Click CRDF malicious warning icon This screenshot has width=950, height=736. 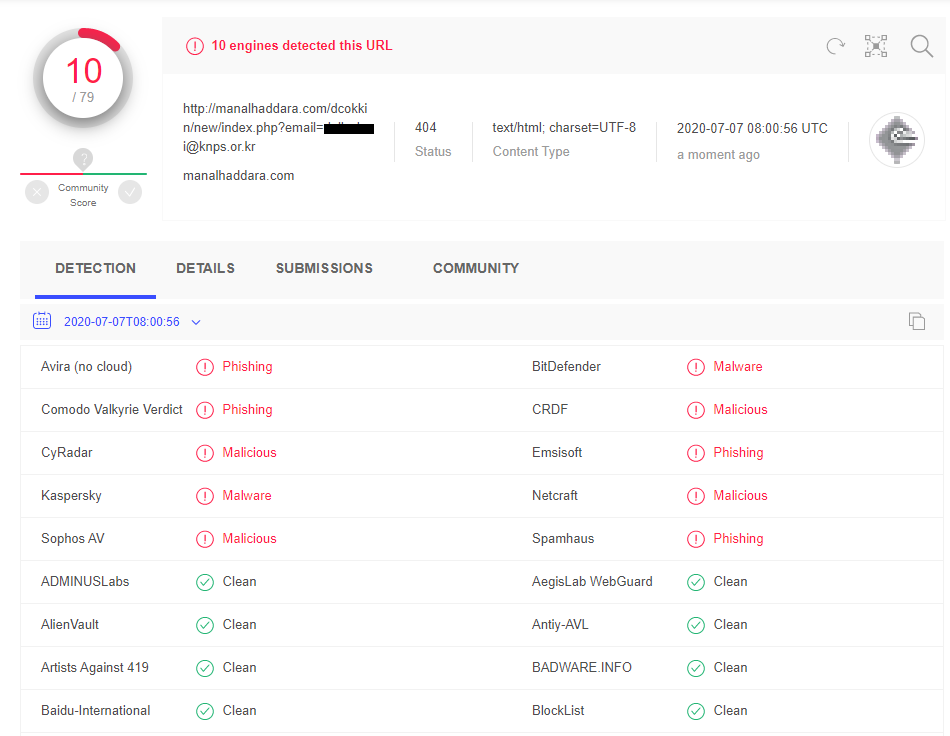click(696, 410)
